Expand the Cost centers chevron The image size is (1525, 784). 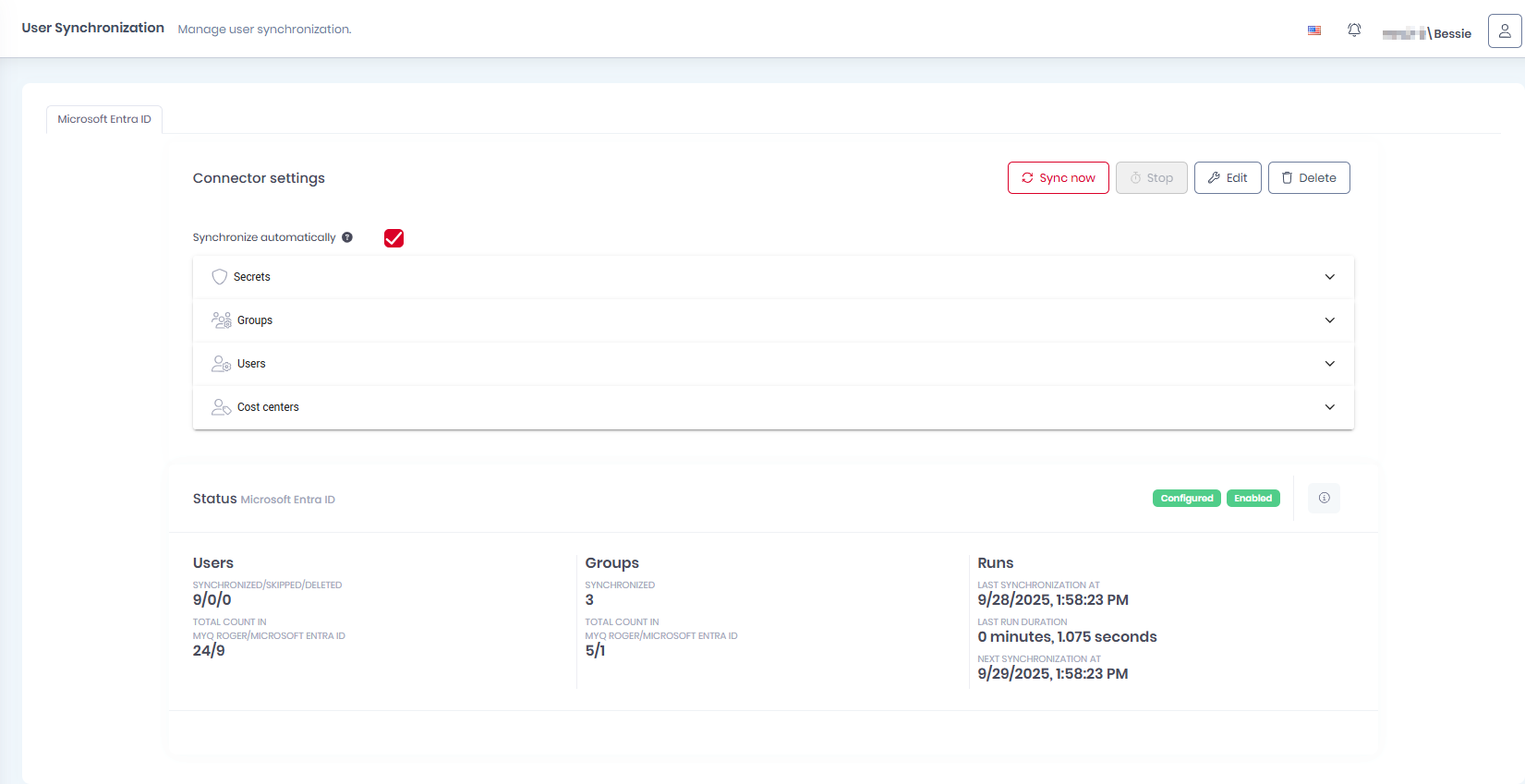(x=1329, y=407)
